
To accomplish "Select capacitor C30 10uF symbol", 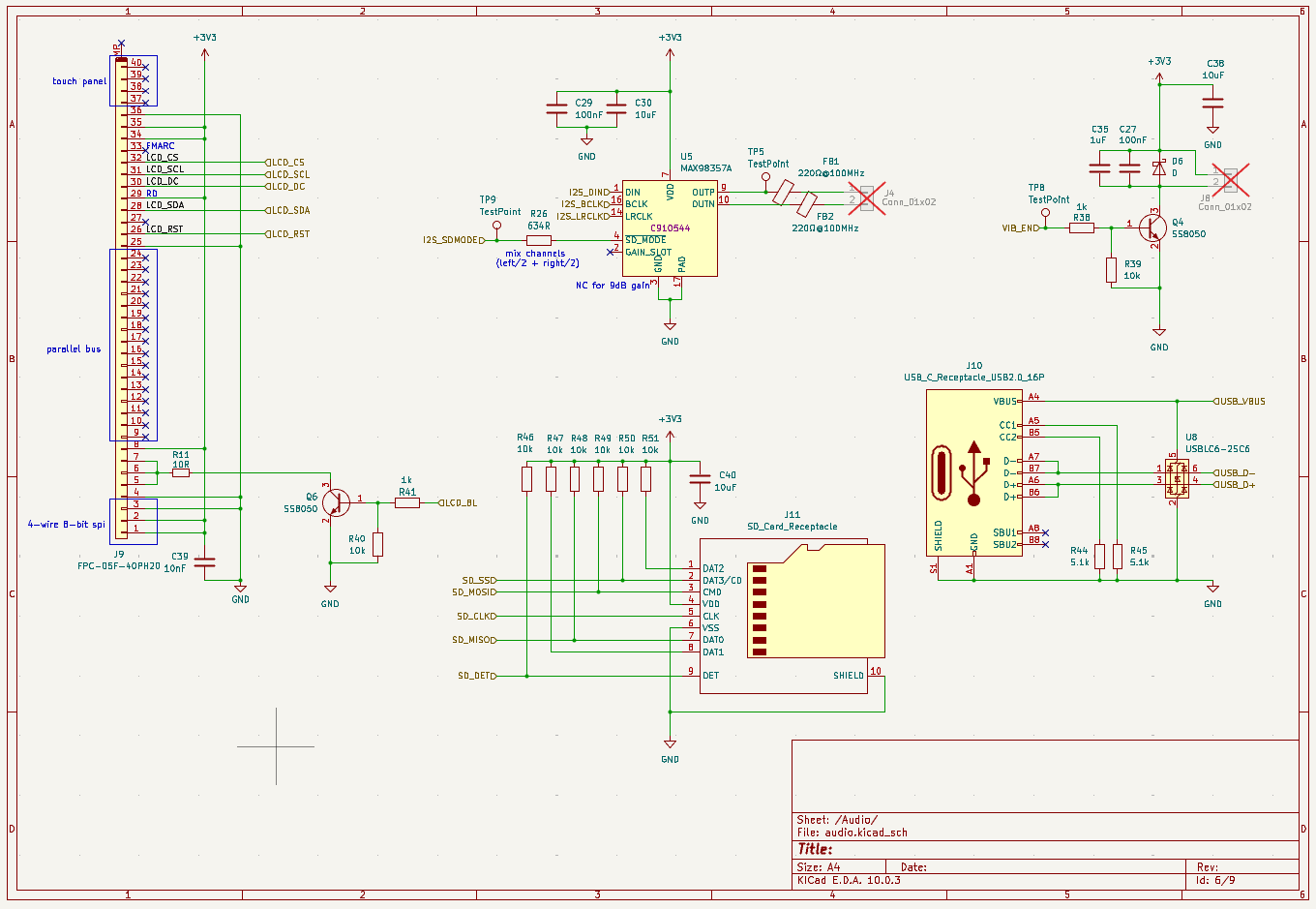I will 616,108.
